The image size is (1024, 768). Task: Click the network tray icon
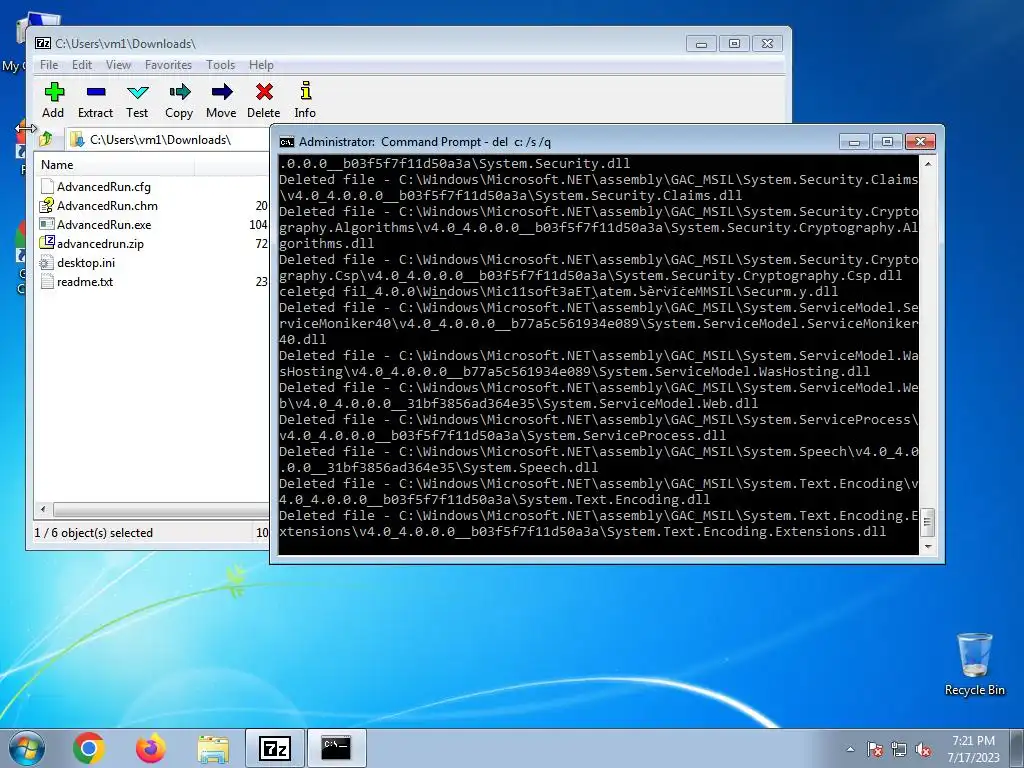pyautogui.click(x=899, y=749)
